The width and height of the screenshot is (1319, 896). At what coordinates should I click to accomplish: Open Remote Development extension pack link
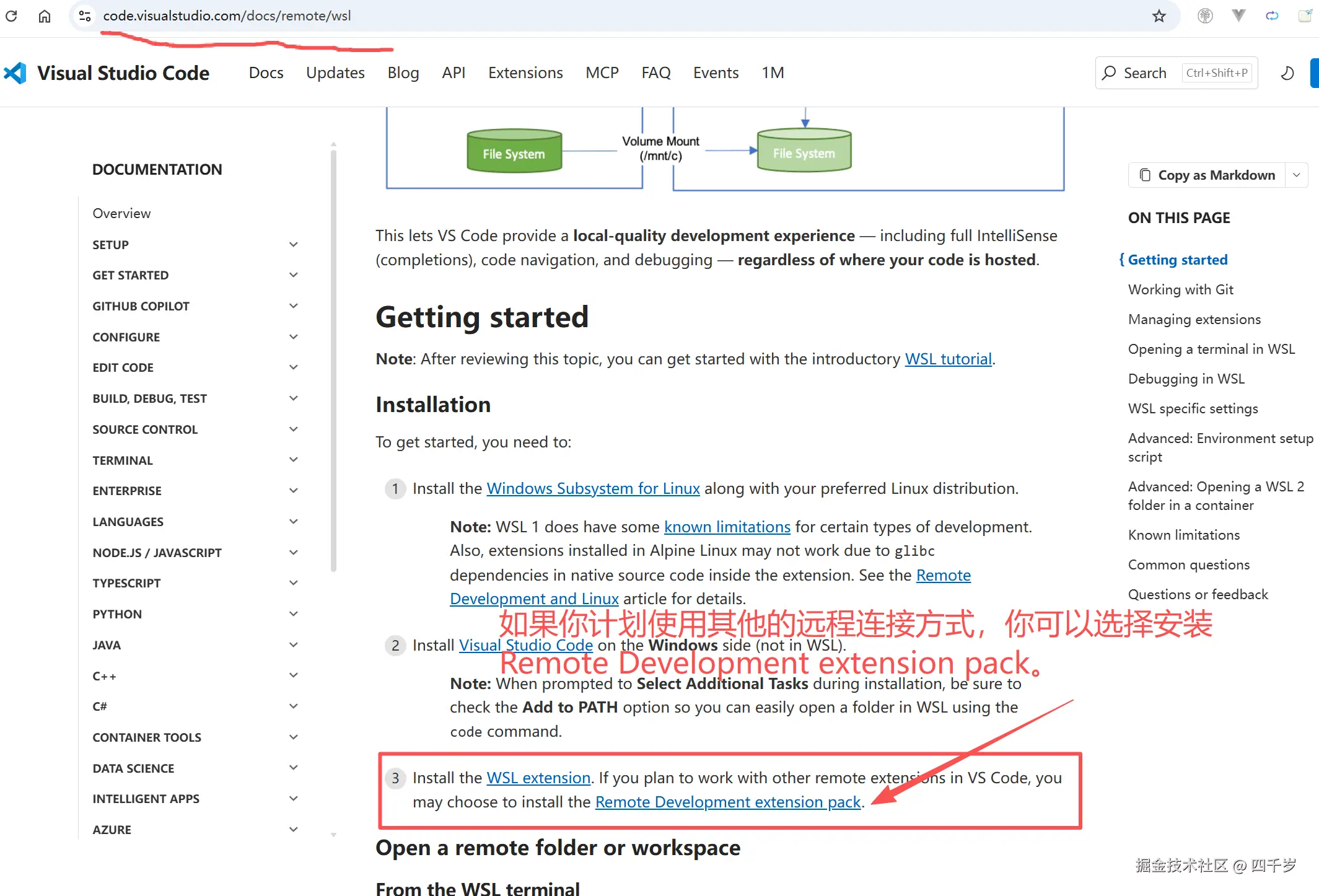tap(727, 802)
